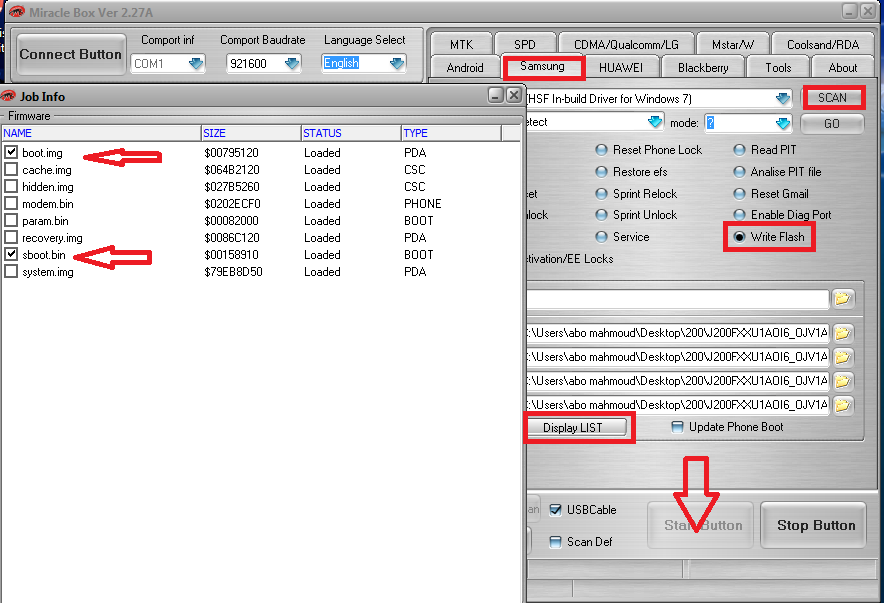Open CDMA/Qualcomm/LG tab
Viewport: 884px width, 608px height.
[626, 44]
